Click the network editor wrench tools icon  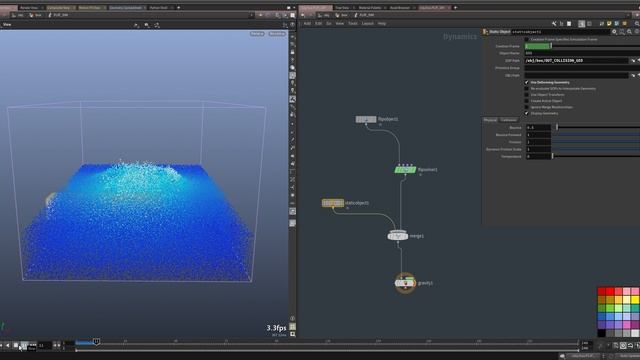[554, 24]
